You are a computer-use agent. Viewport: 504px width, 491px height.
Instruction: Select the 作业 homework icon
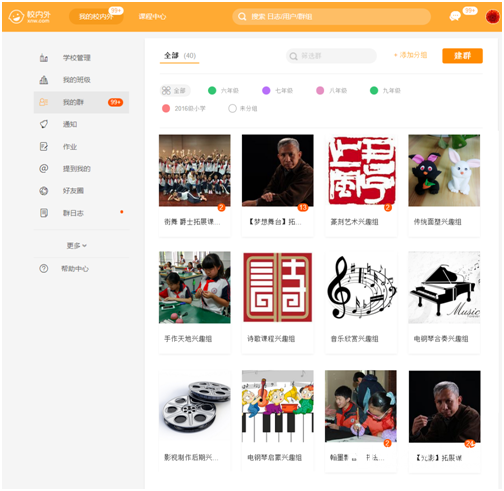(x=44, y=146)
